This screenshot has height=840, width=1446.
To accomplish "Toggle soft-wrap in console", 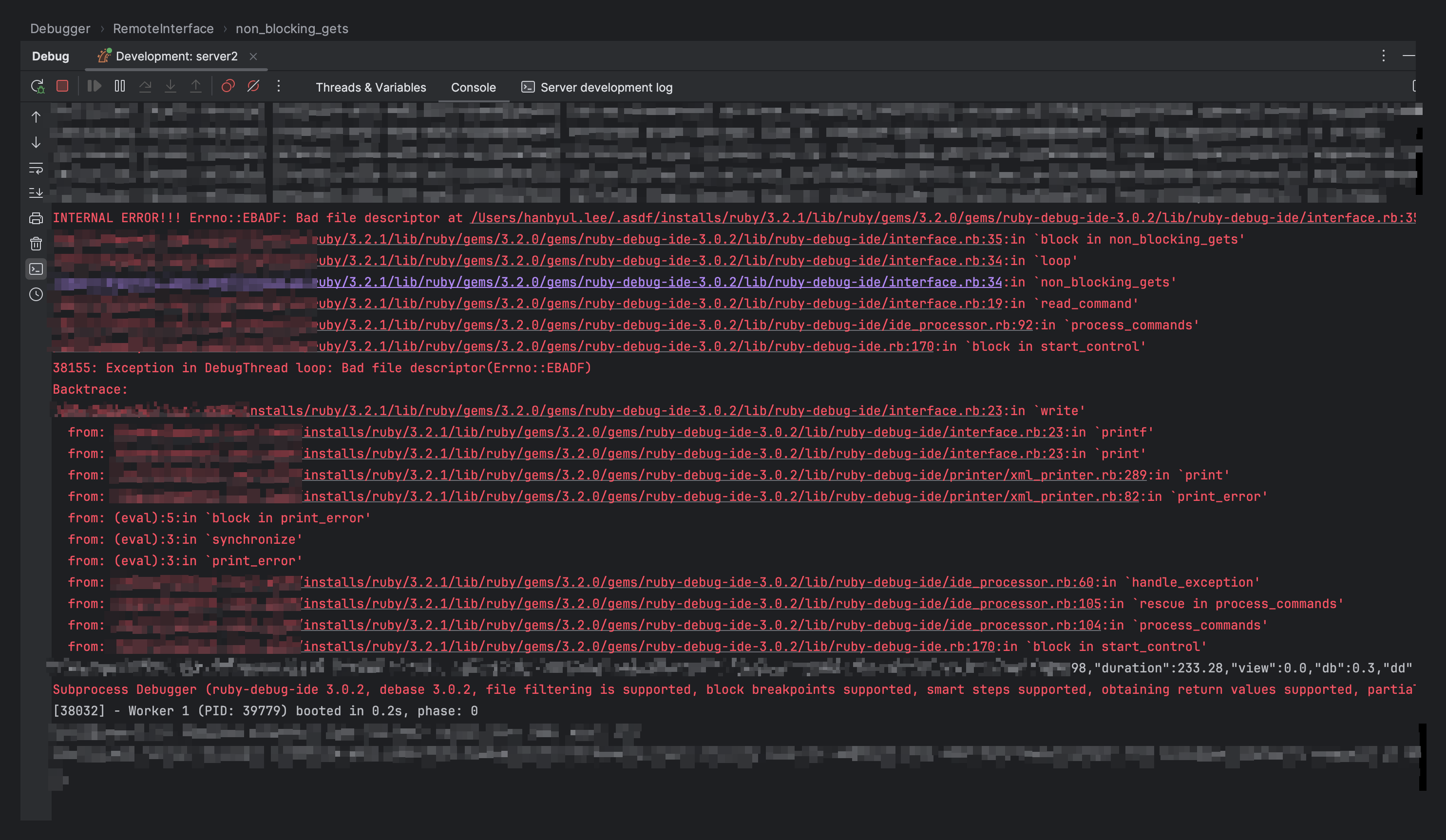I will pos(36,168).
